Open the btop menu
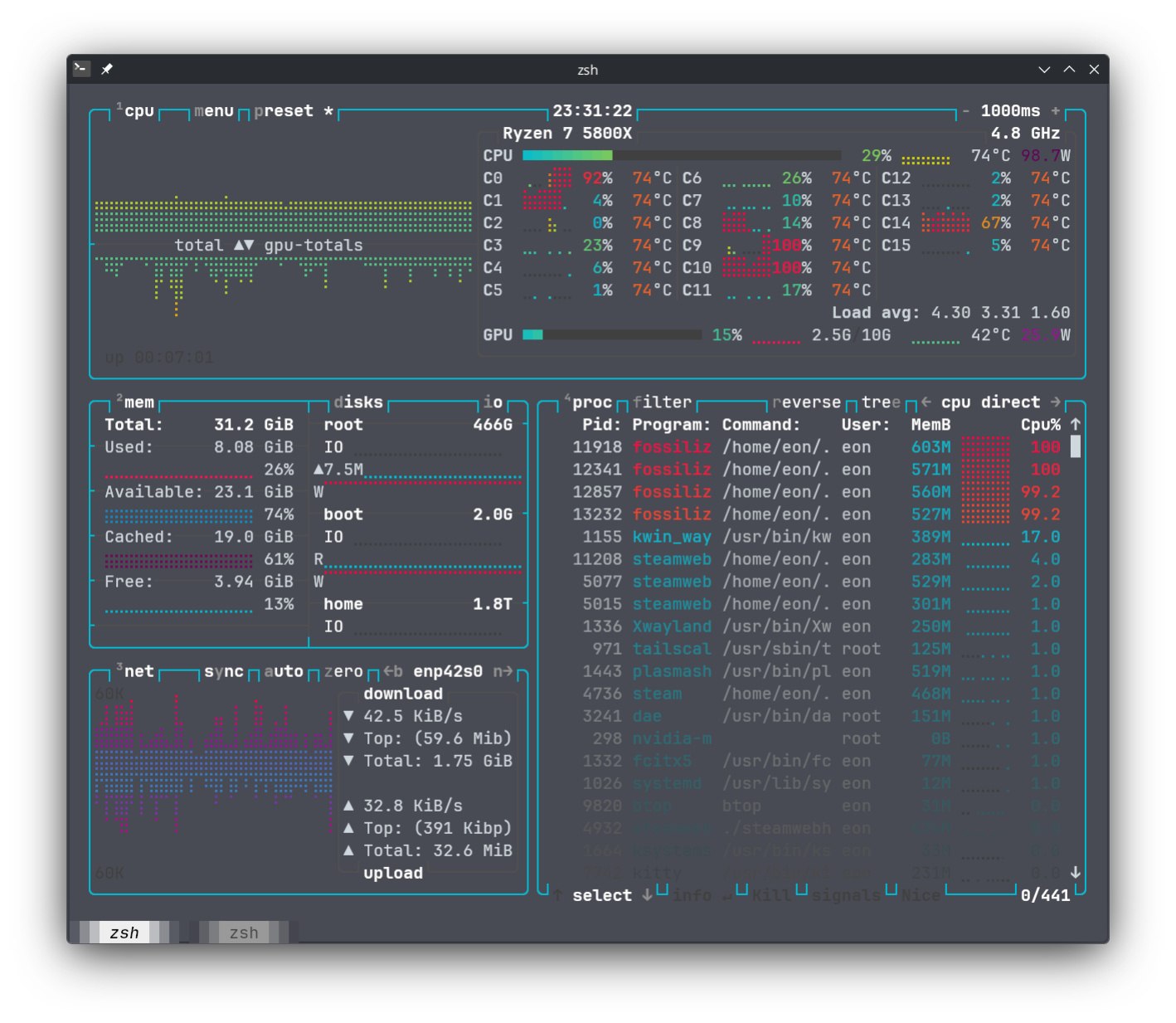1176x1023 pixels. (214, 111)
